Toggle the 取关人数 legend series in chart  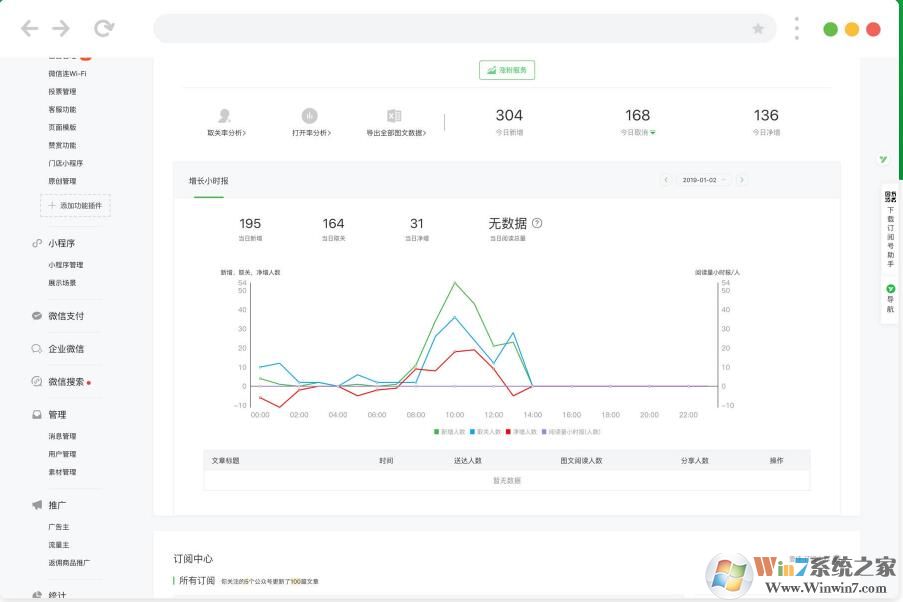pos(486,432)
